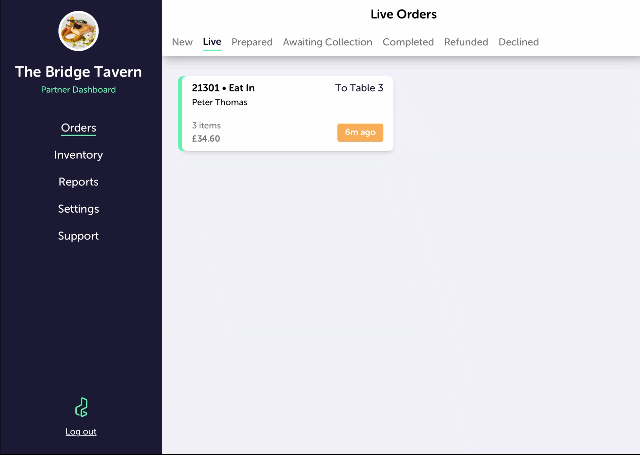The width and height of the screenshot is (640, 455).
Task: Select the Live orders tab
Action: point(212,42)
